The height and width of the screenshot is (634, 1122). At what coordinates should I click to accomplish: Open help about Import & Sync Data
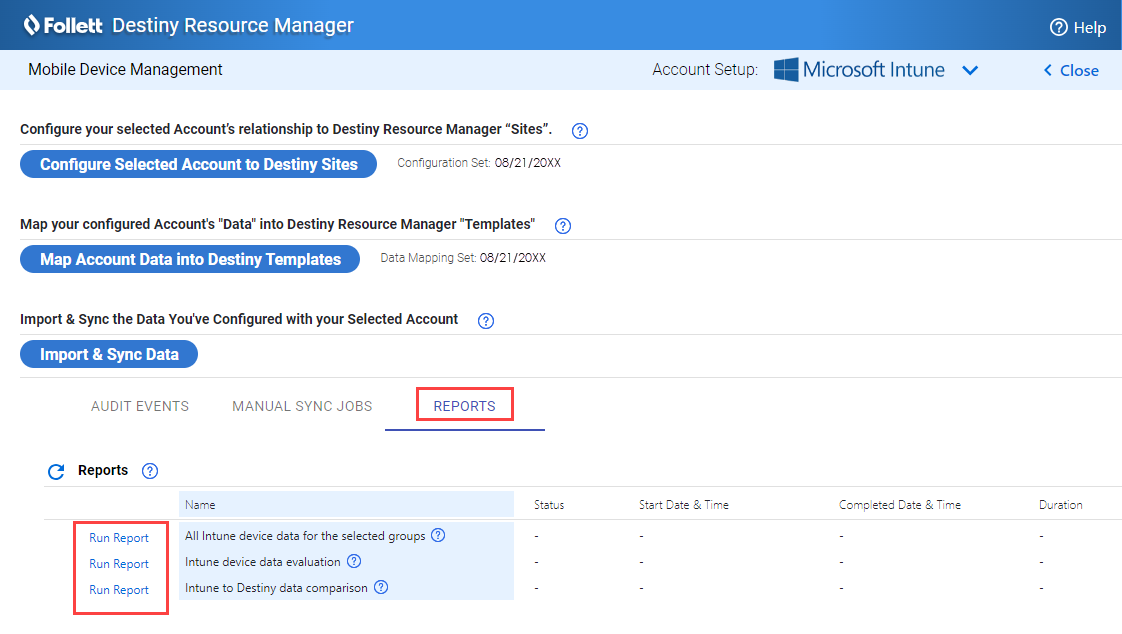pos(486,320)
